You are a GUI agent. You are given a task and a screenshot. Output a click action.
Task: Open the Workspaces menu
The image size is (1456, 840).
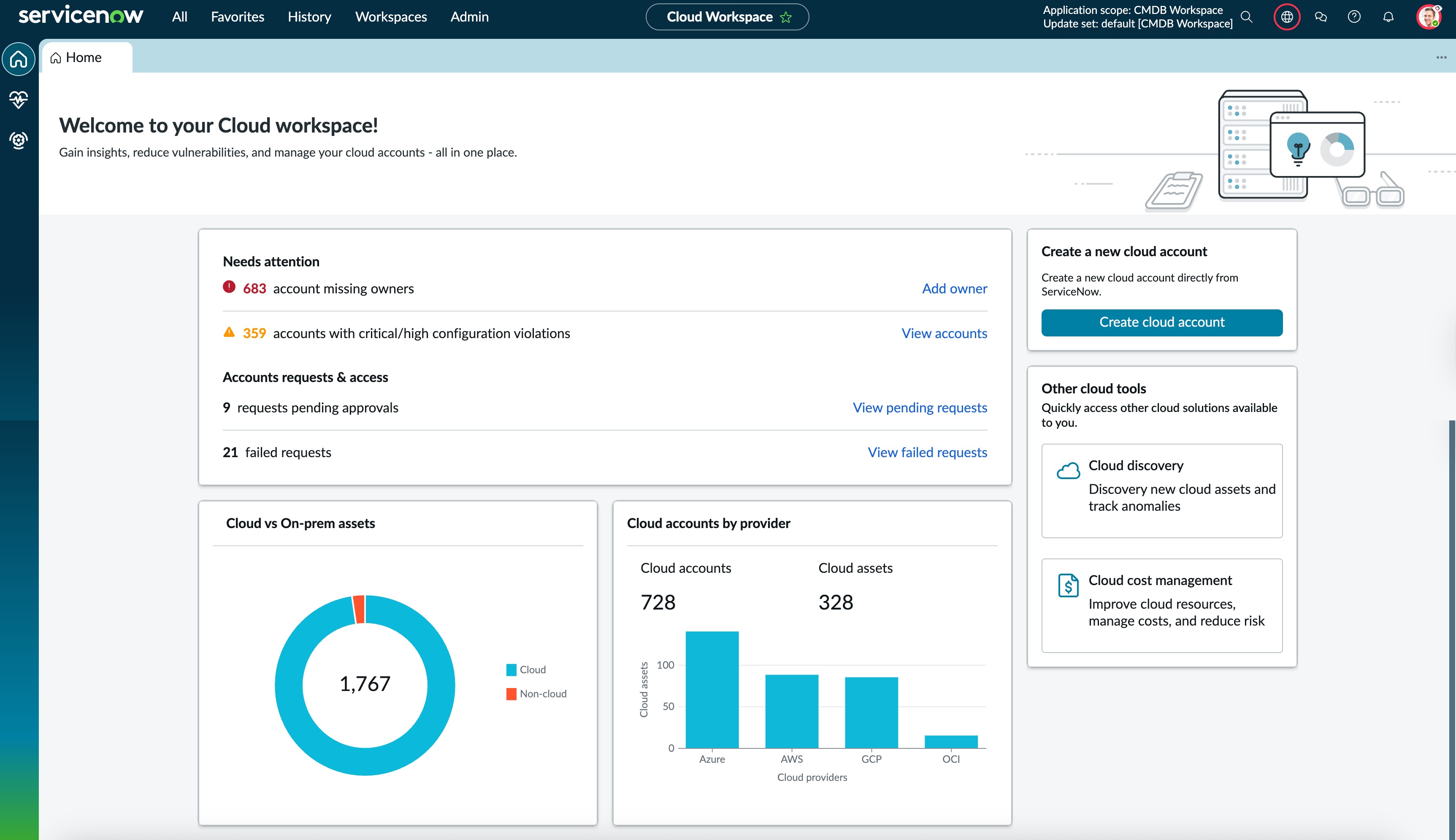click(x=390, y=17)
